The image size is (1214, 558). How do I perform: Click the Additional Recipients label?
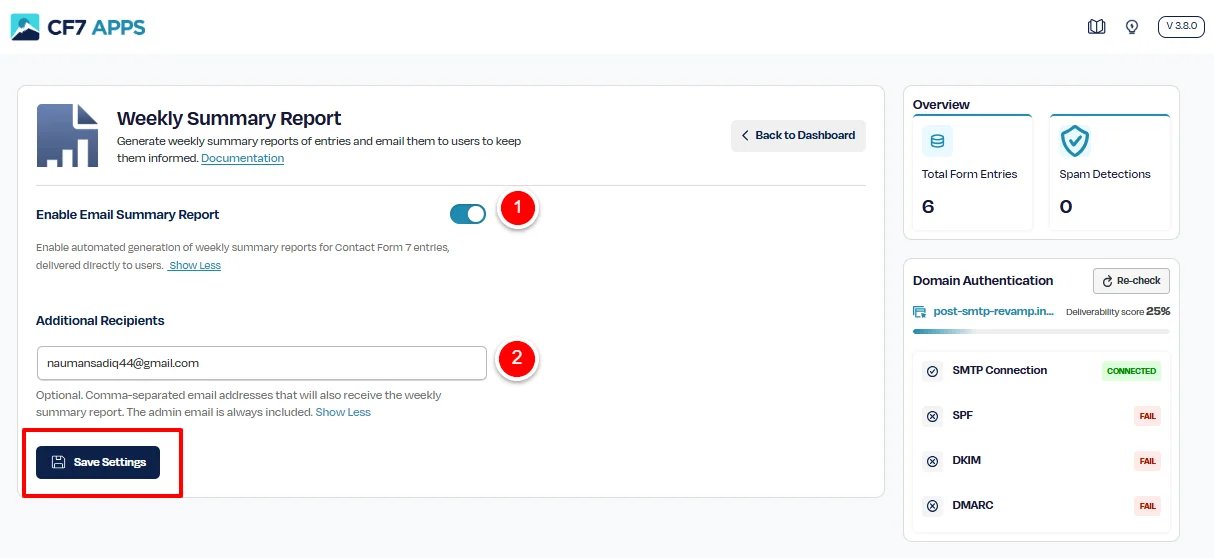(x=100, y=321)
